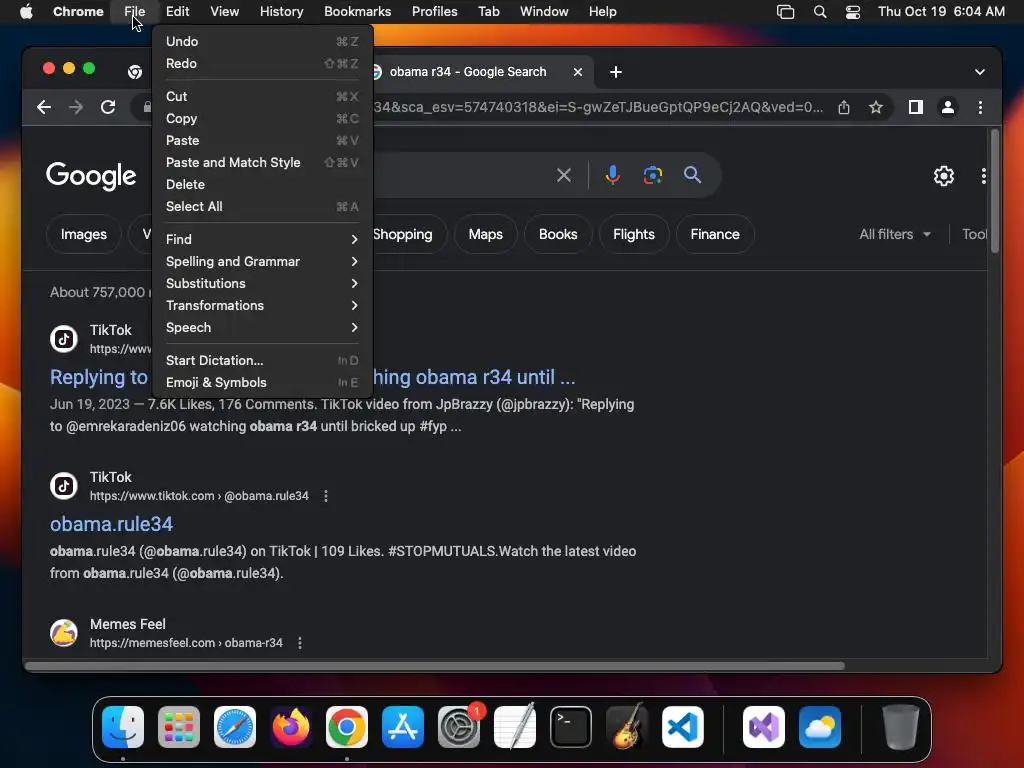The image size is (1024, 768).
Task: Filter results by Finance
Action: coord(714,234)
